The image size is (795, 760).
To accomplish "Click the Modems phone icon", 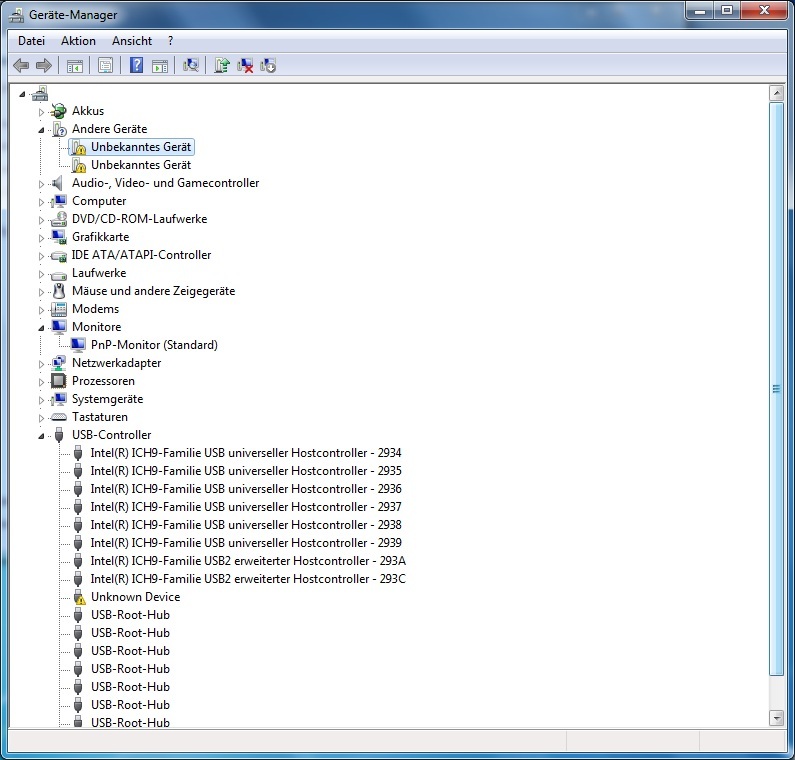I will (59, 309).
